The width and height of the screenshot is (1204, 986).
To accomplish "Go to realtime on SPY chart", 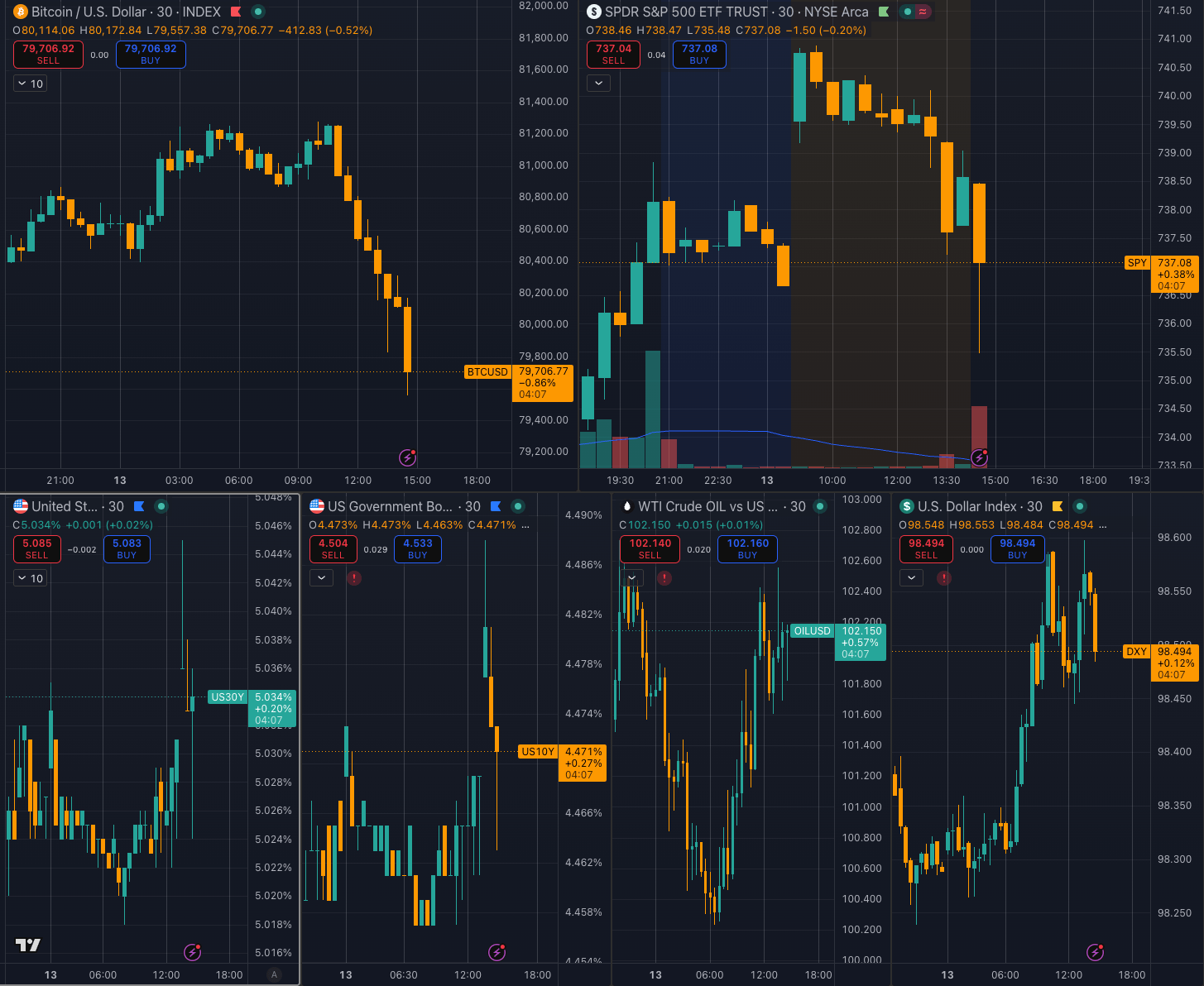I will point(980,457).
